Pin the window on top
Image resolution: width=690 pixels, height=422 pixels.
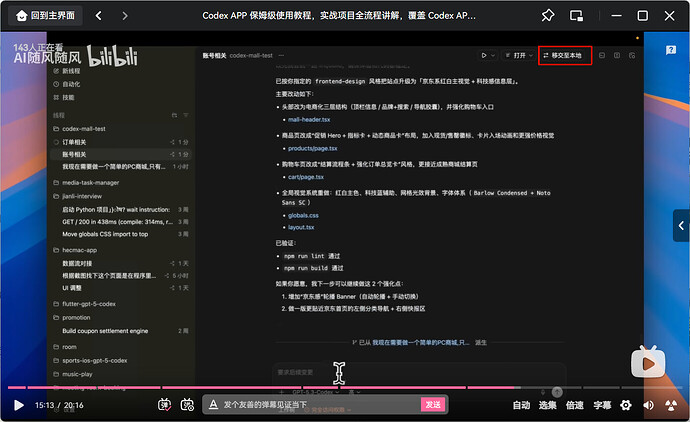point(547,16)
